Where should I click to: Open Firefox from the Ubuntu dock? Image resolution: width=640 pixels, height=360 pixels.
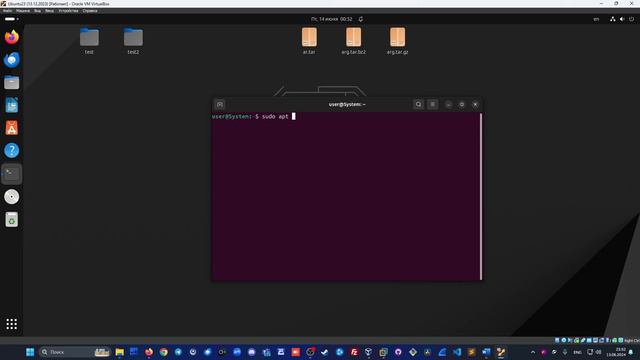click(11, 37)
